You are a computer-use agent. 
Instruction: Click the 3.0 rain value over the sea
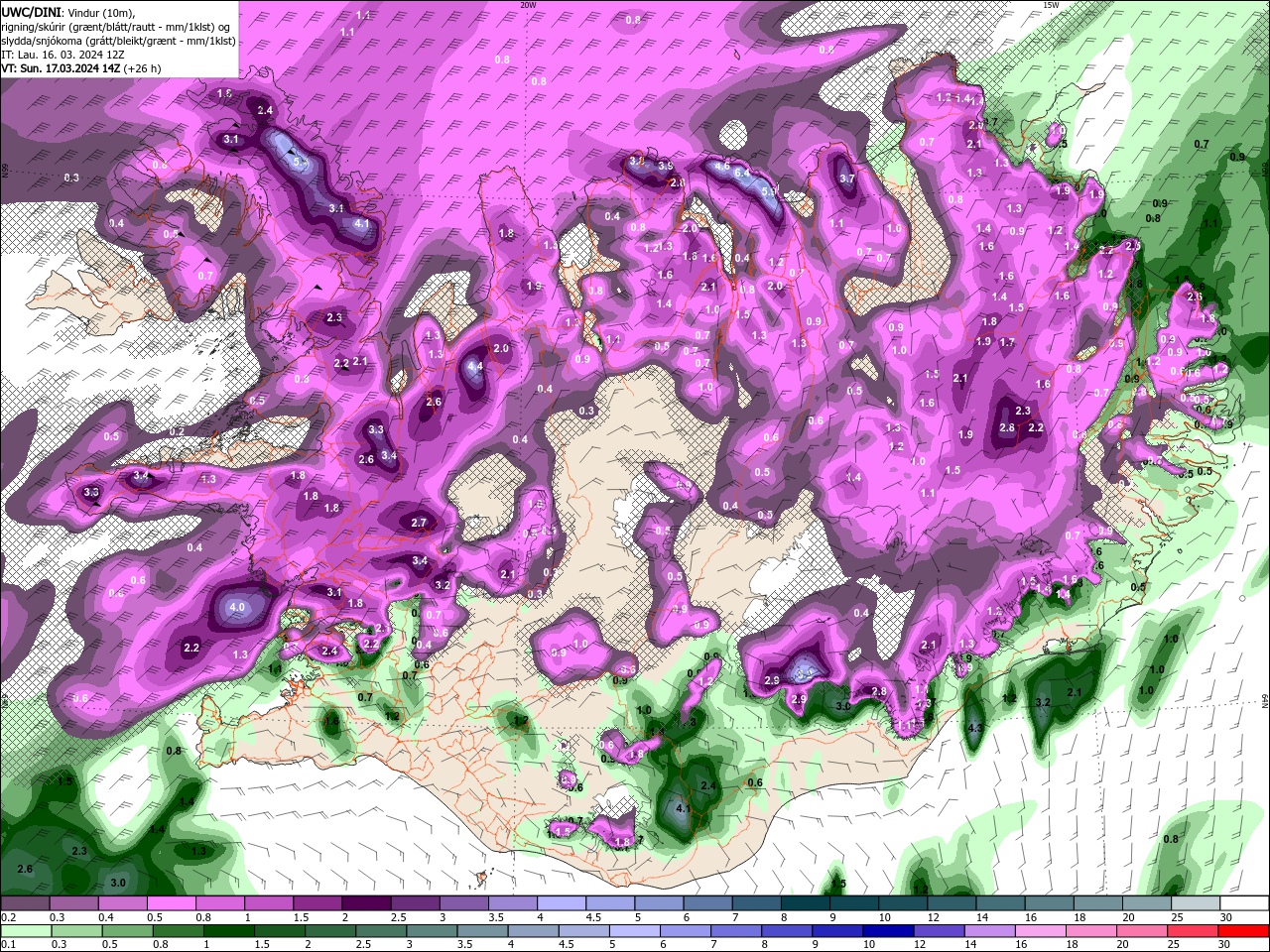point(118,883)
